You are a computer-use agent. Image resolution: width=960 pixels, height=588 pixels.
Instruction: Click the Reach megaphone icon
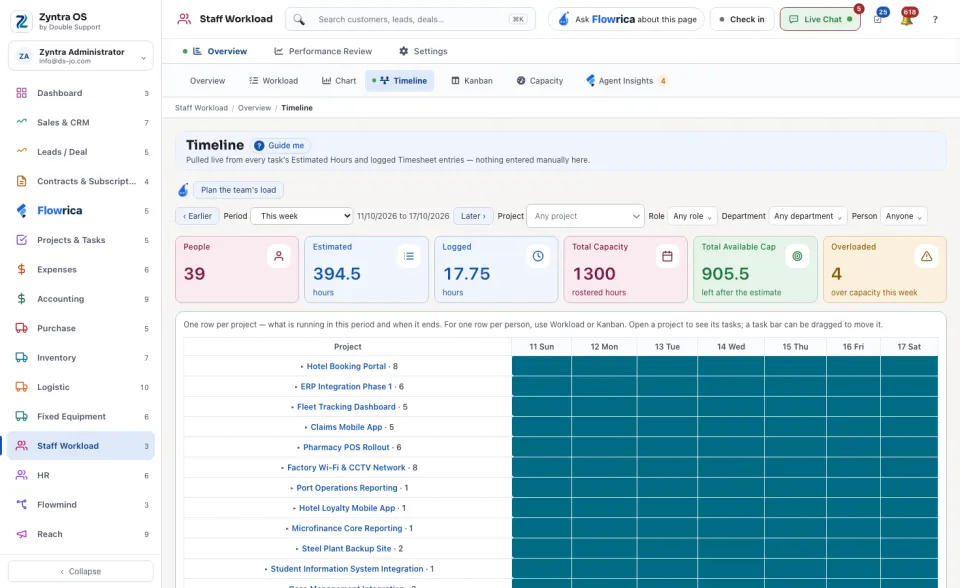tap(21, 533)
